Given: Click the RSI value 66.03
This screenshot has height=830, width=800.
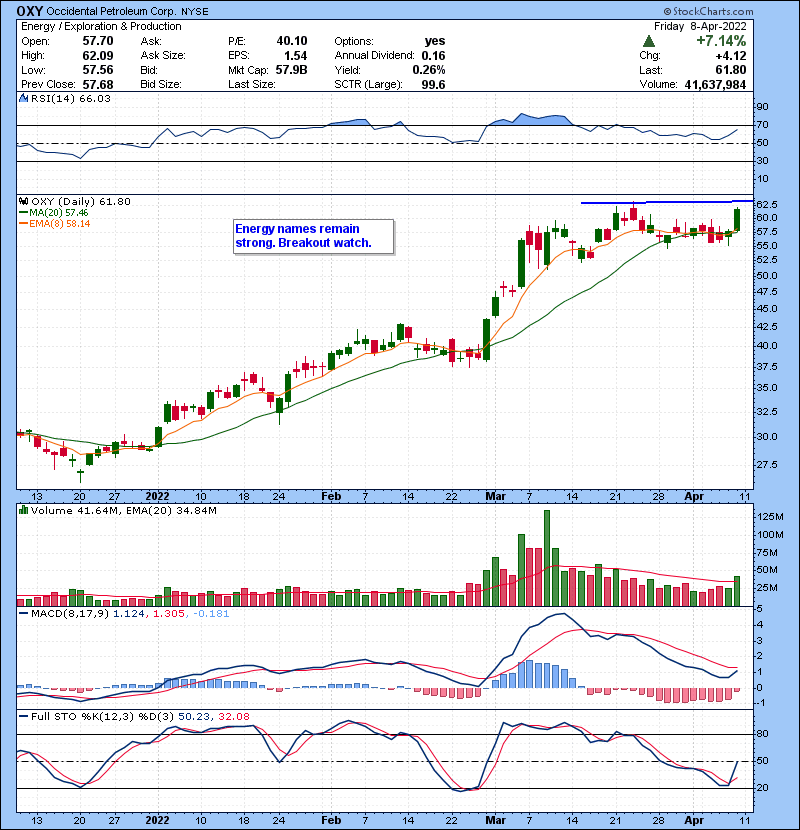Looking at the screenshot, I should [x=95, y=98].
